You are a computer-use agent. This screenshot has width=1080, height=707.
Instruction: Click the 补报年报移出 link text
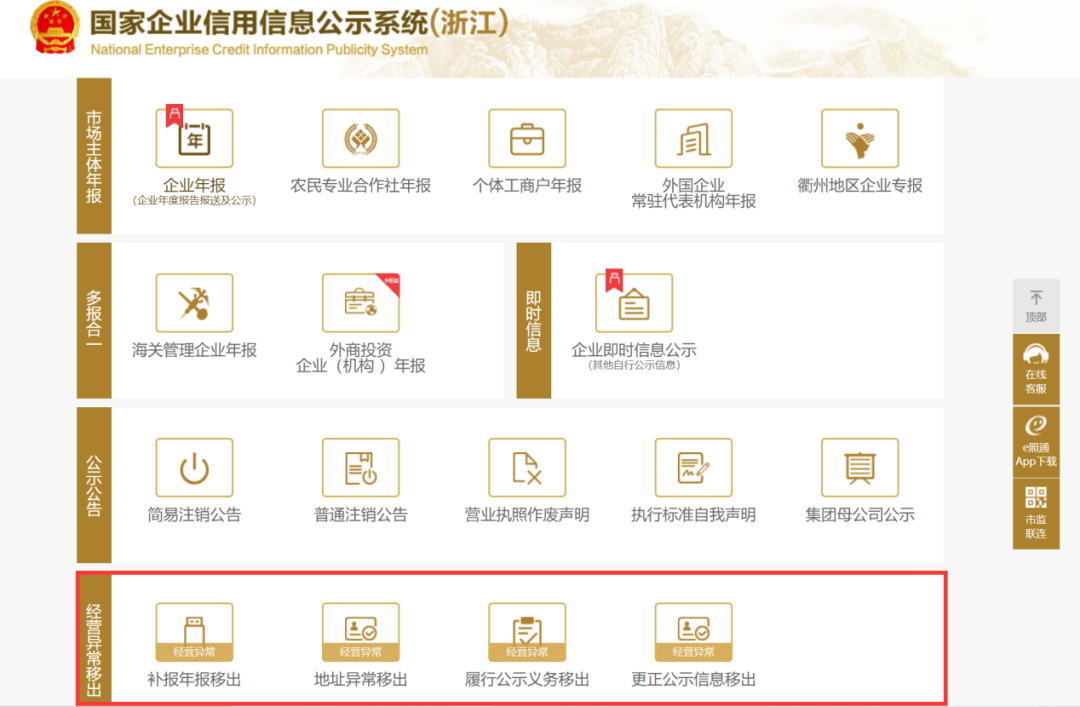[194, 680]
